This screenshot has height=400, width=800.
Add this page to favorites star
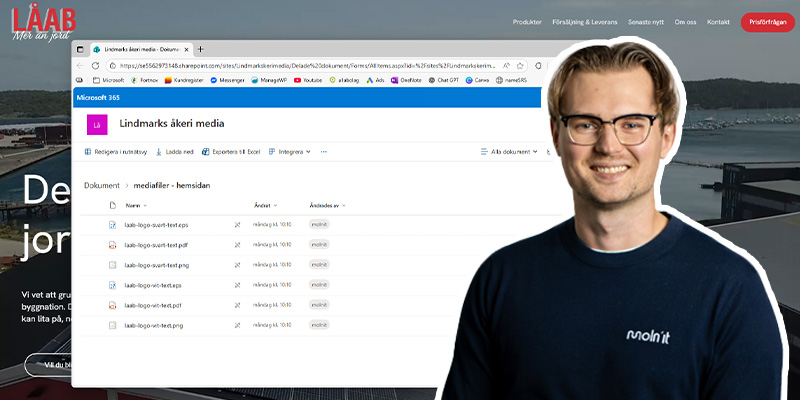coord(520,66)
